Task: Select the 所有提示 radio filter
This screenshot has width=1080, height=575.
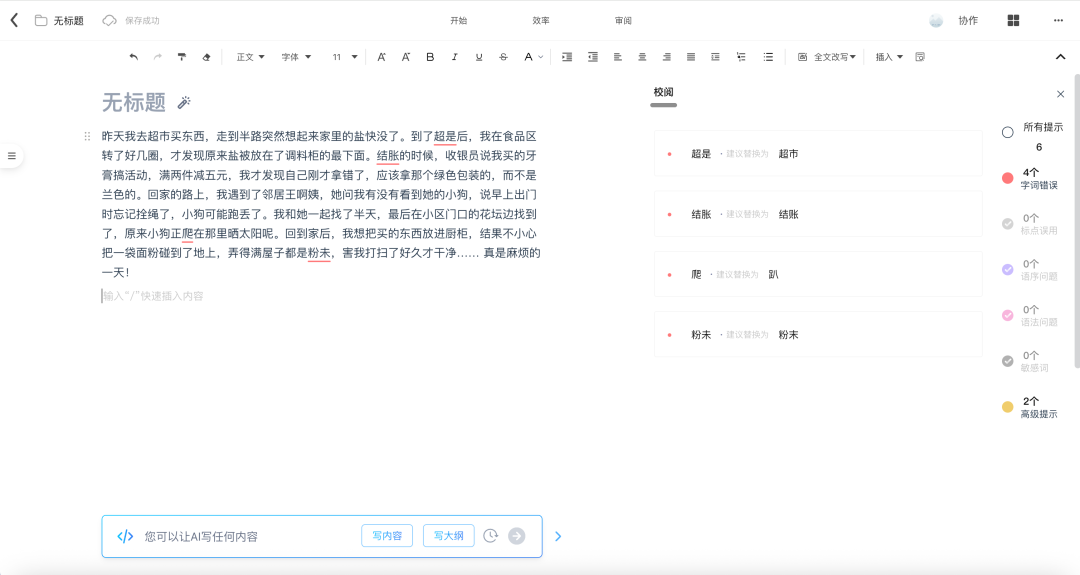Action: [1008, 132]
